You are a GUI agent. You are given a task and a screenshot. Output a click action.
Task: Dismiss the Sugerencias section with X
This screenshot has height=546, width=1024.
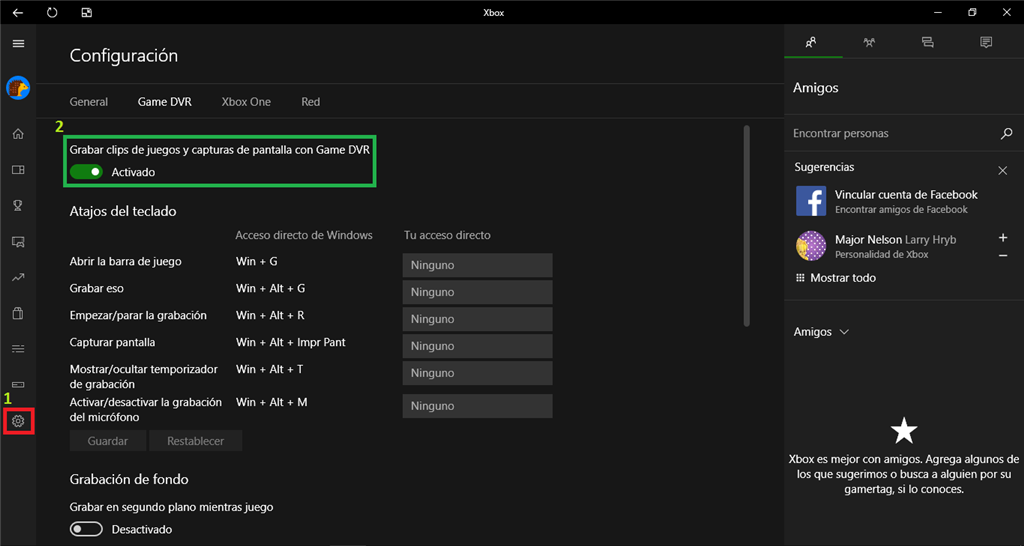tap(1002, 170)
